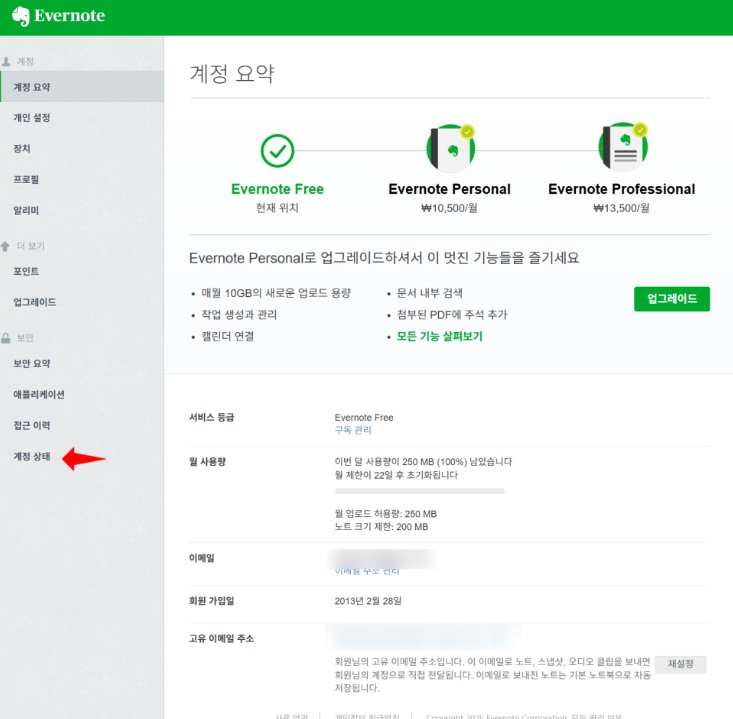This screenshot has width=733, height=719.
Task: Click the Evernote Free plan title
Action: click(x=277, y=189)
